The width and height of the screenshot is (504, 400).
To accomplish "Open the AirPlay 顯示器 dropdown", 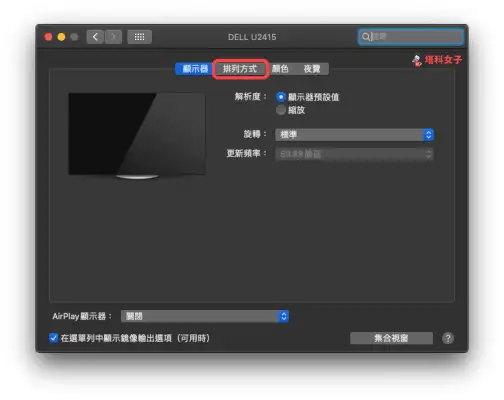I will (205, 316).
